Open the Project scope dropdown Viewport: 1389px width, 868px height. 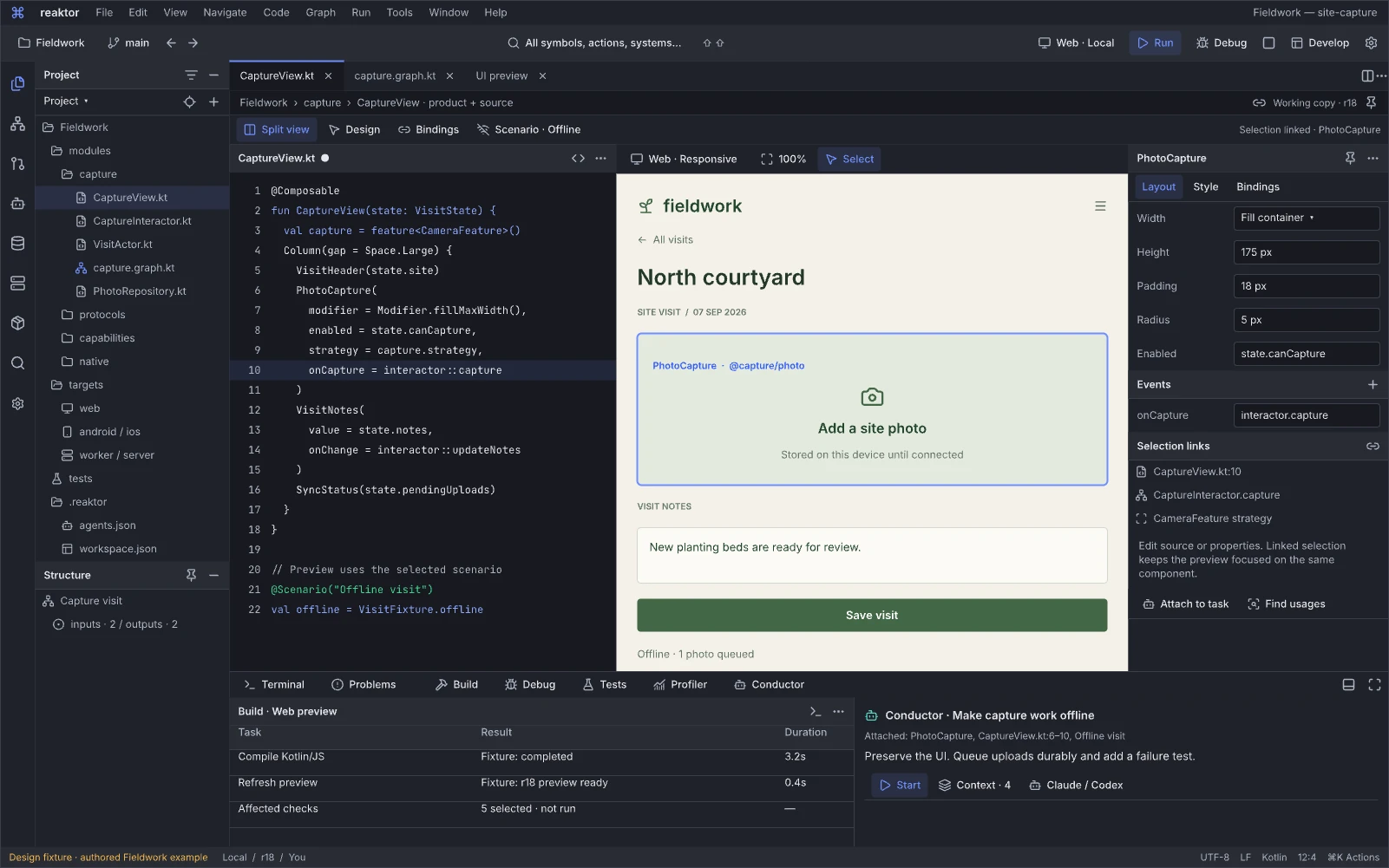(x=66, y=101)
